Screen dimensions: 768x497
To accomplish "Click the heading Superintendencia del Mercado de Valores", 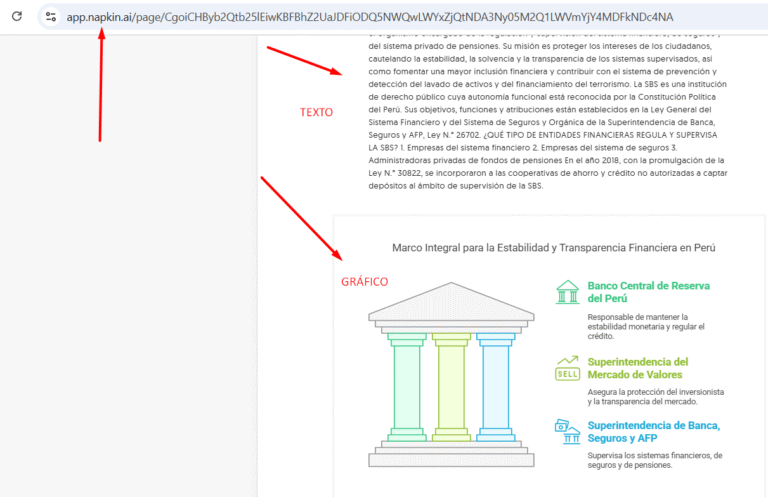I will click(638, 368).
